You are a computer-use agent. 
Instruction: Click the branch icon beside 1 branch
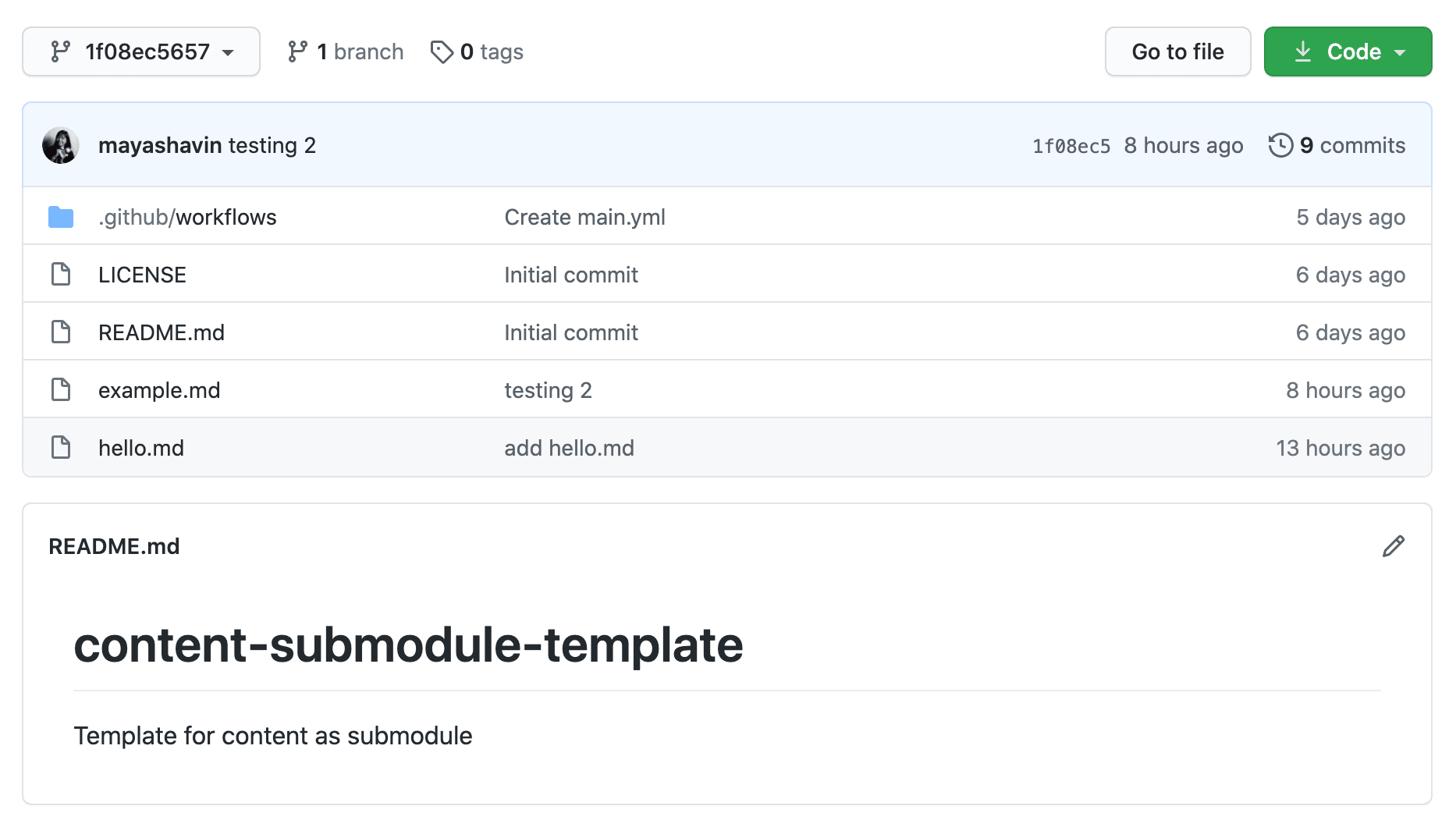click(297, 51)
